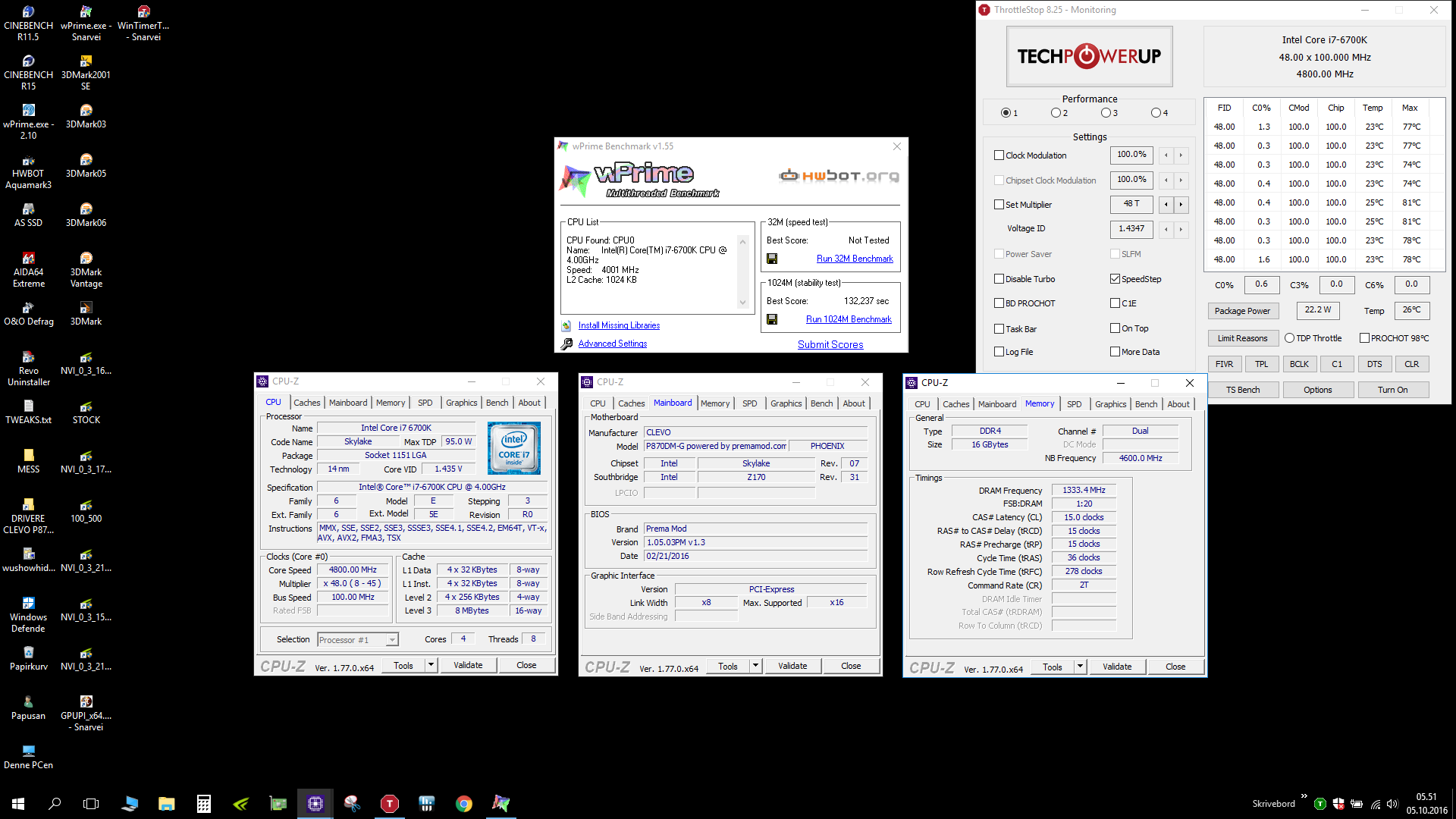
Task: Select CPU tab in Mainboard CPU-Z window
Action: tap(598, 403)
